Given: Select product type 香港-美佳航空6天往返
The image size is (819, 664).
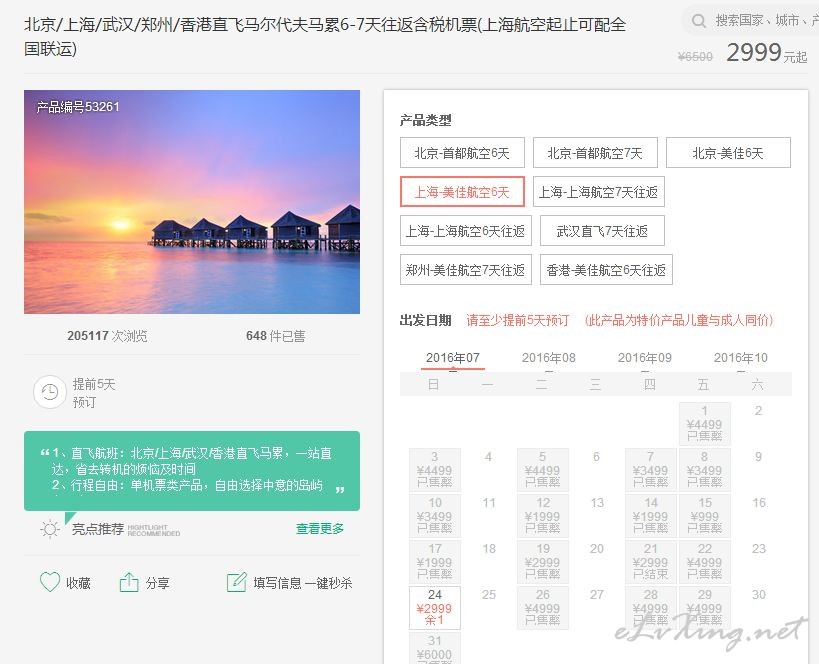Looking at the screenshot, I should click(x=606, y=270).
